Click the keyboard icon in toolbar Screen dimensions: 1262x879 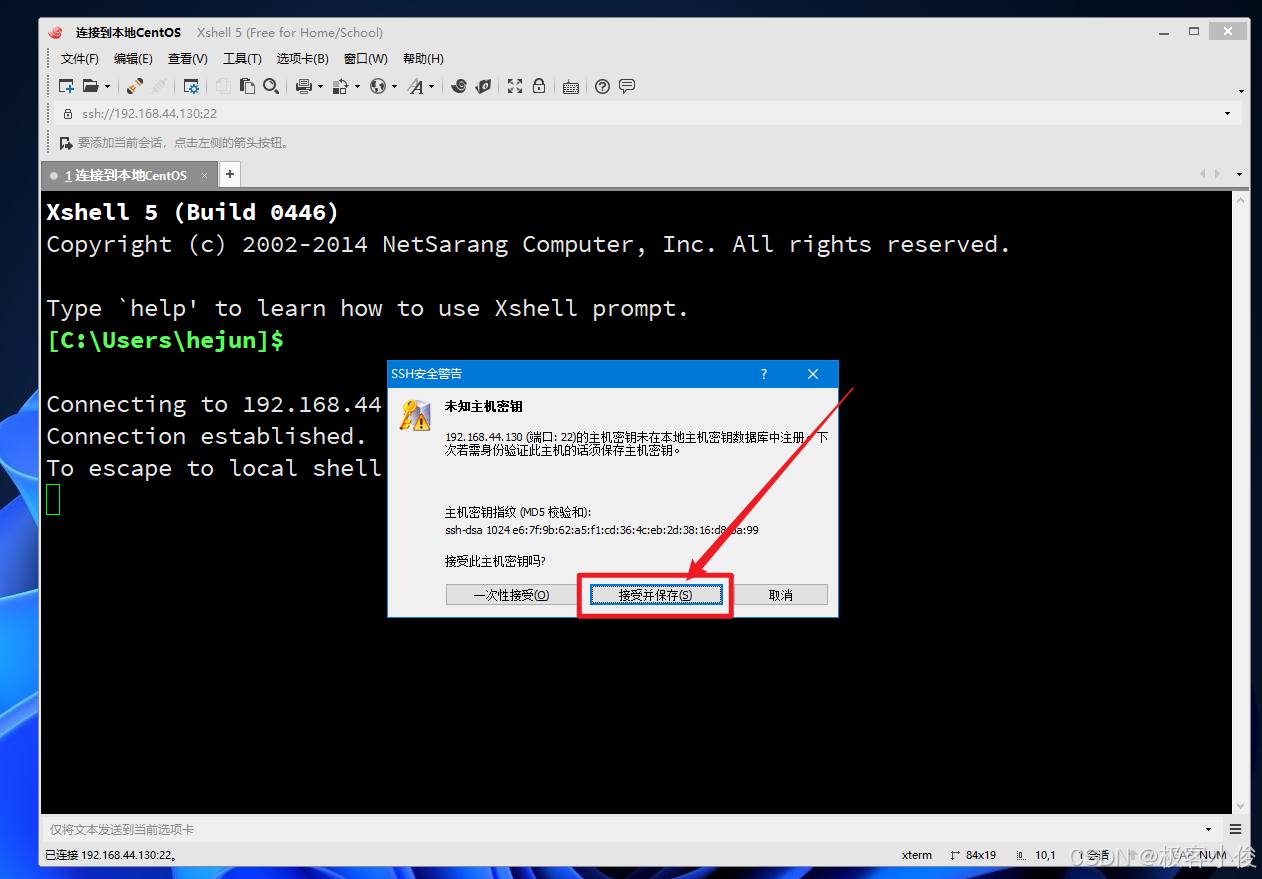click(x=571, y=87)
